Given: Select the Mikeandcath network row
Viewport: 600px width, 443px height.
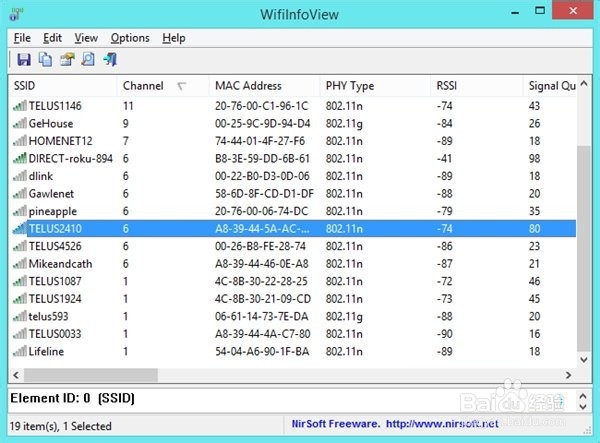Looking at the screenshot, I should click(x=293, y=264).
